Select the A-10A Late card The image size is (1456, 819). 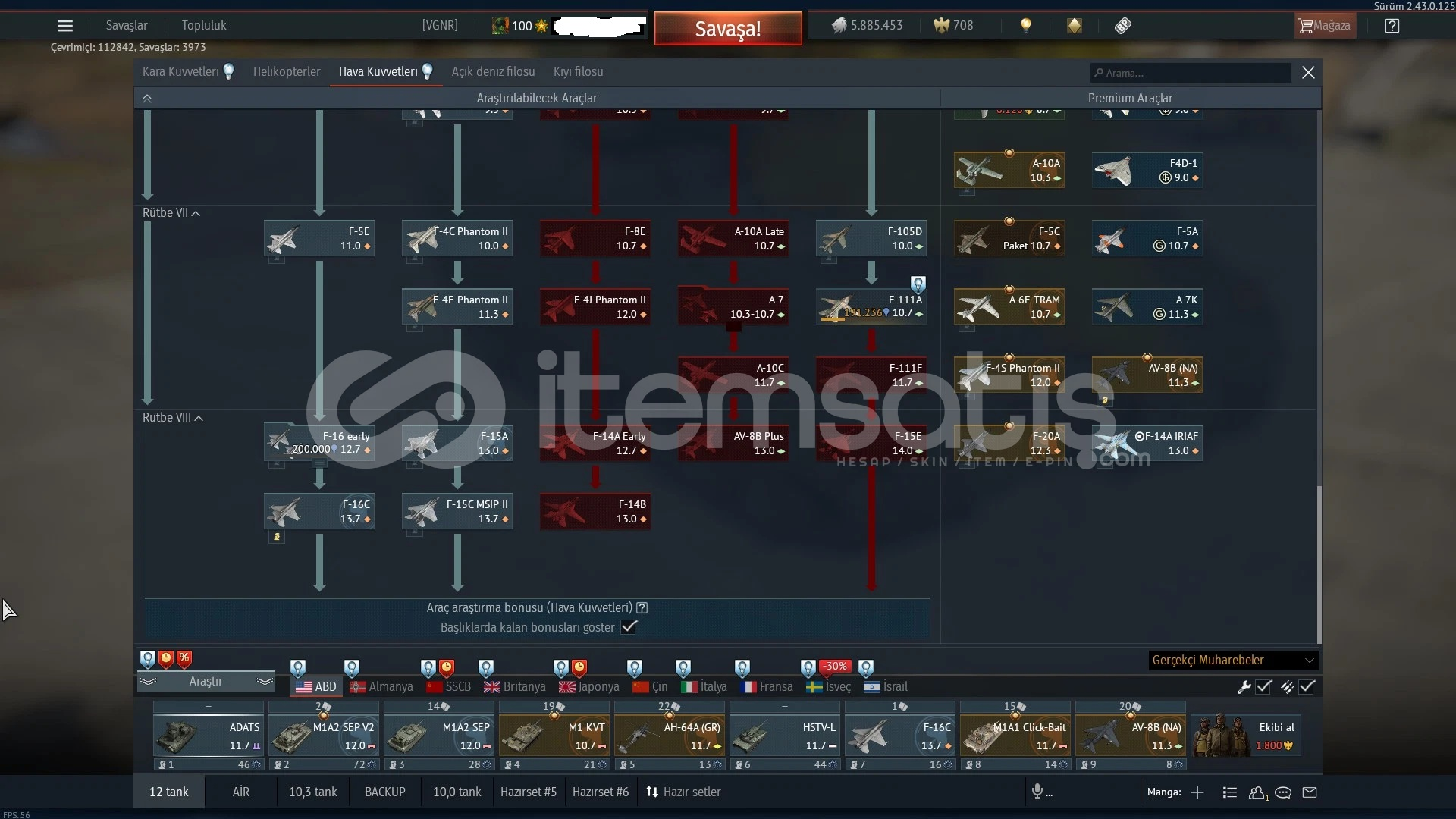point(733,238)
